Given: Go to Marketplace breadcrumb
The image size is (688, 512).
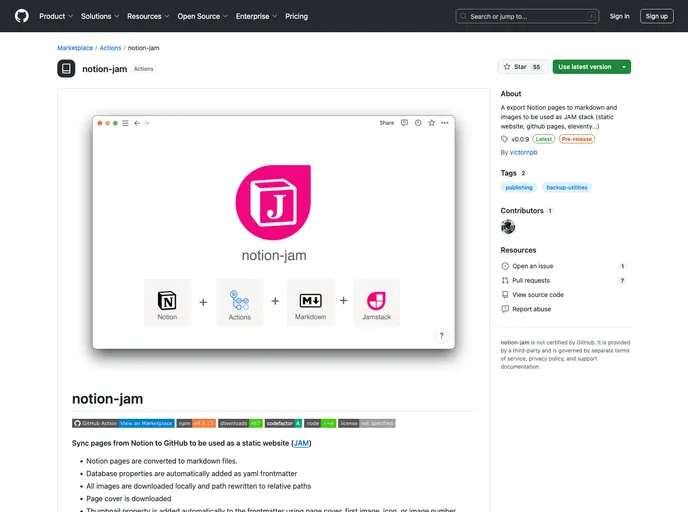Looking at the screenshot, I should (75, 48).
